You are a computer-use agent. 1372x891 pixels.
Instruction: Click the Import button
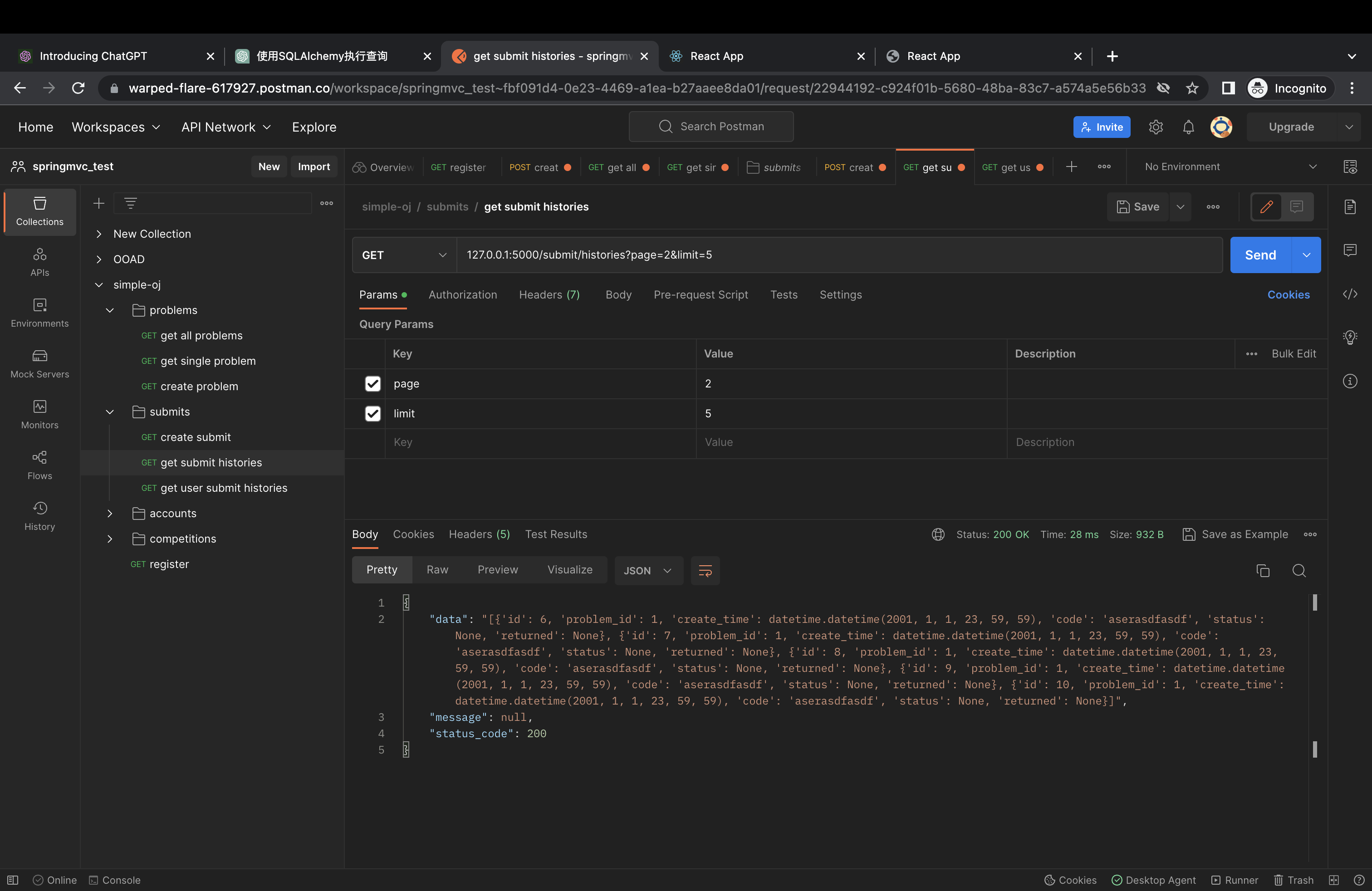pyautogui.click(x=314, y=166)
